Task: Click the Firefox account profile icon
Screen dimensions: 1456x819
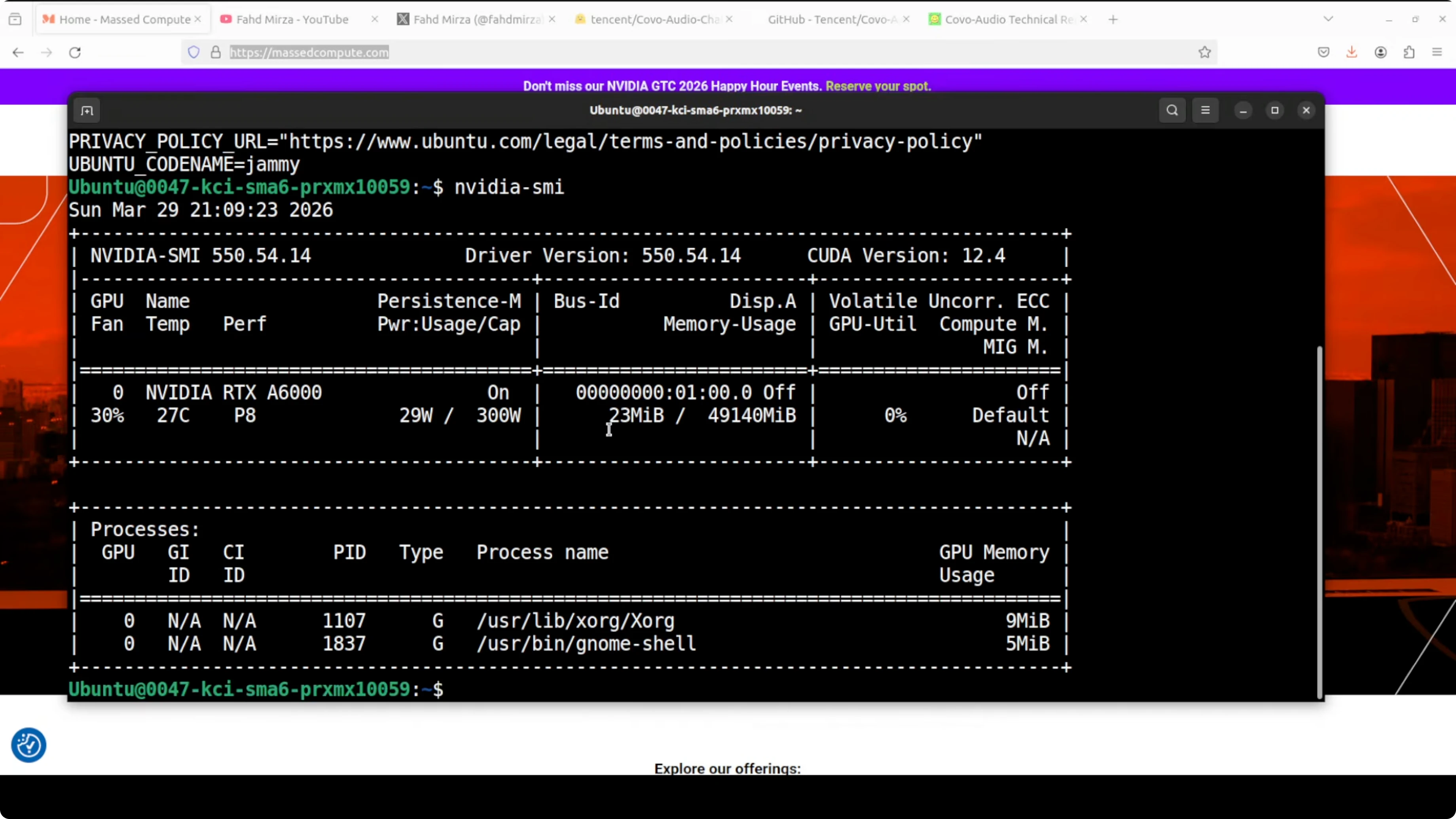Action: tap(1380, 53)
